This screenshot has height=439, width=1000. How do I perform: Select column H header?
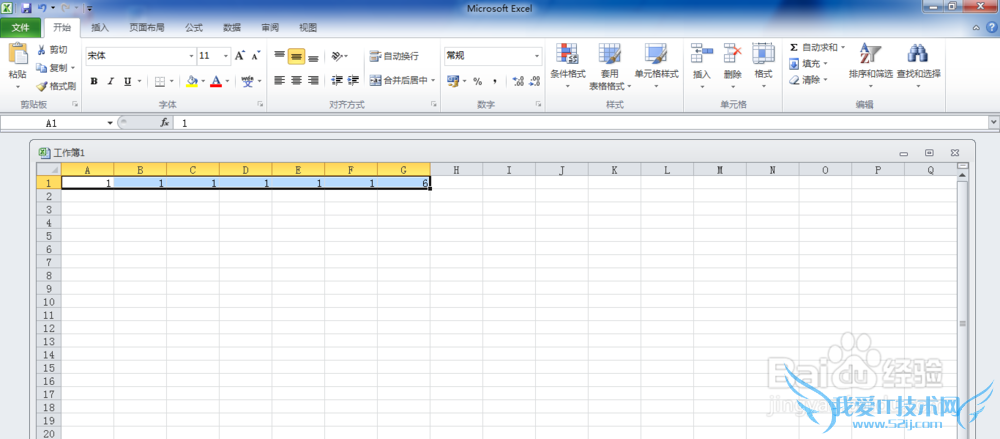(457, 170)
